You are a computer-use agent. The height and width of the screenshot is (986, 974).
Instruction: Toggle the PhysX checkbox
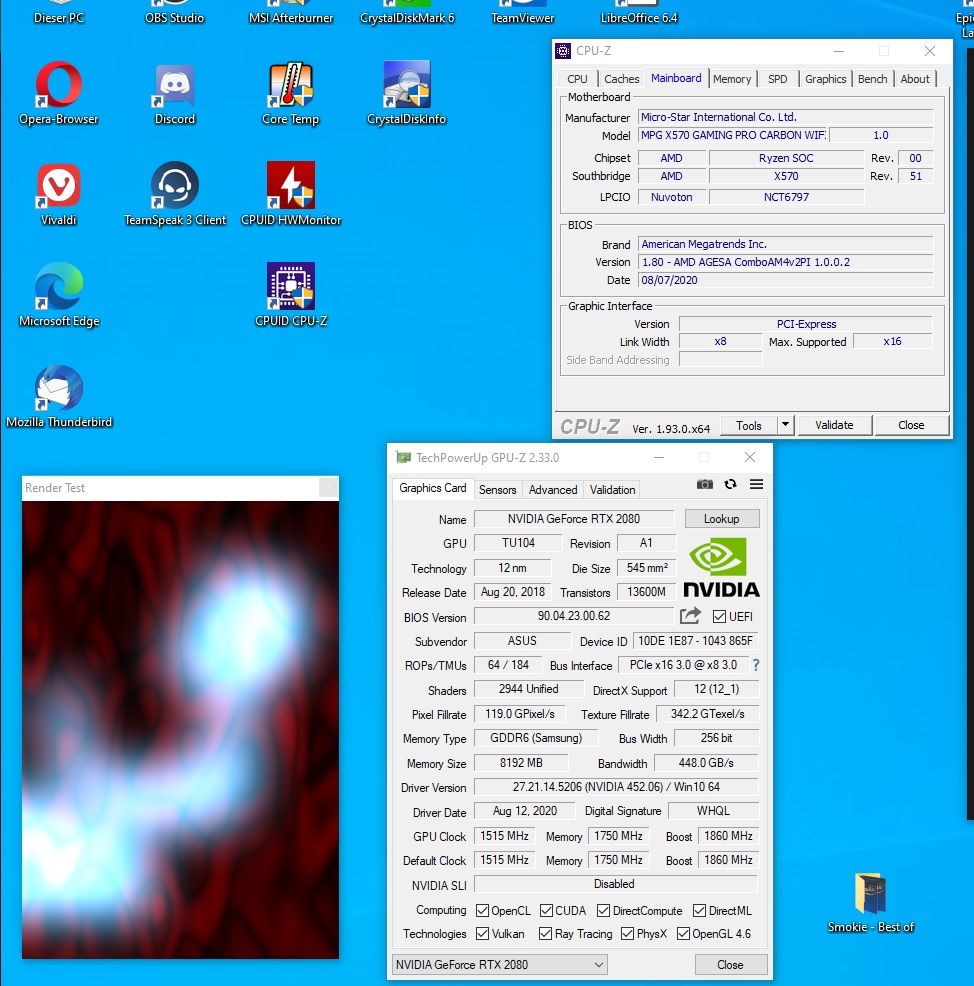click(628, 934)
